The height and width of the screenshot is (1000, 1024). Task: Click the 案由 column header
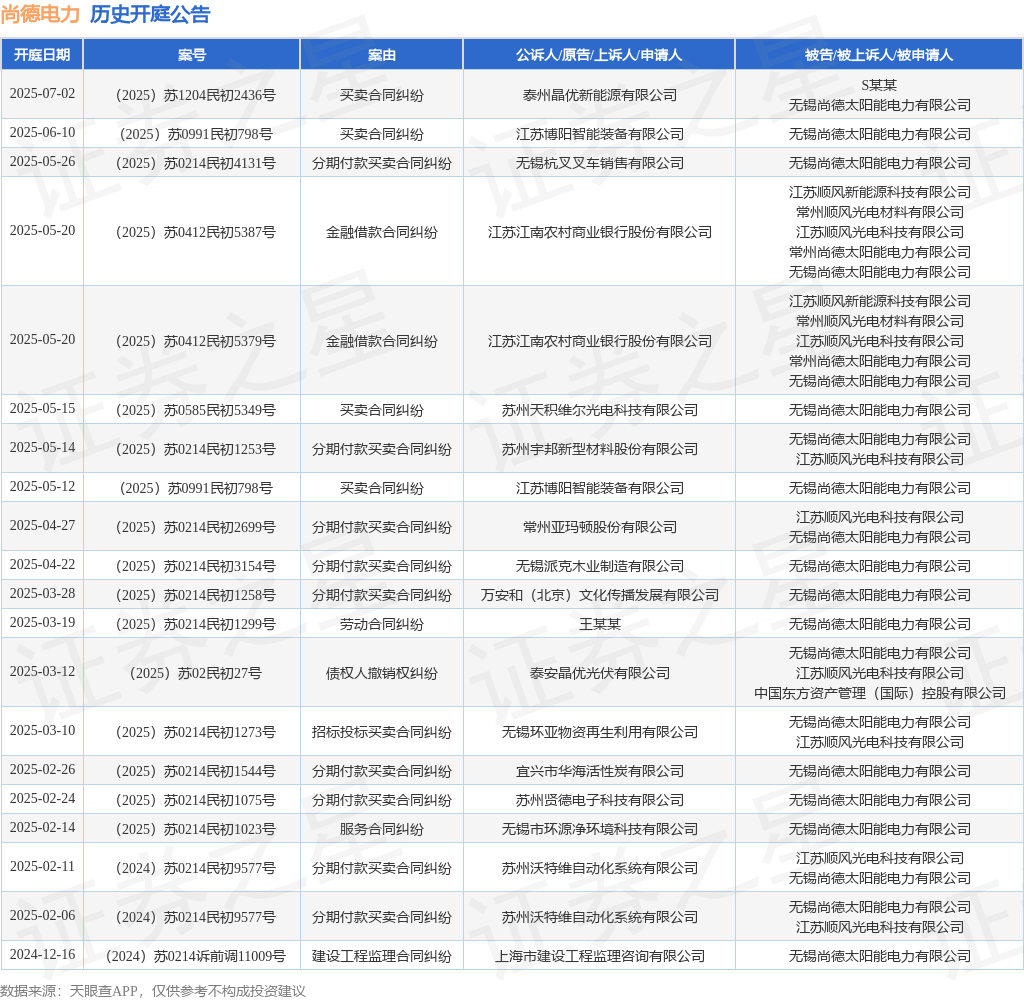tap(381, 55)
